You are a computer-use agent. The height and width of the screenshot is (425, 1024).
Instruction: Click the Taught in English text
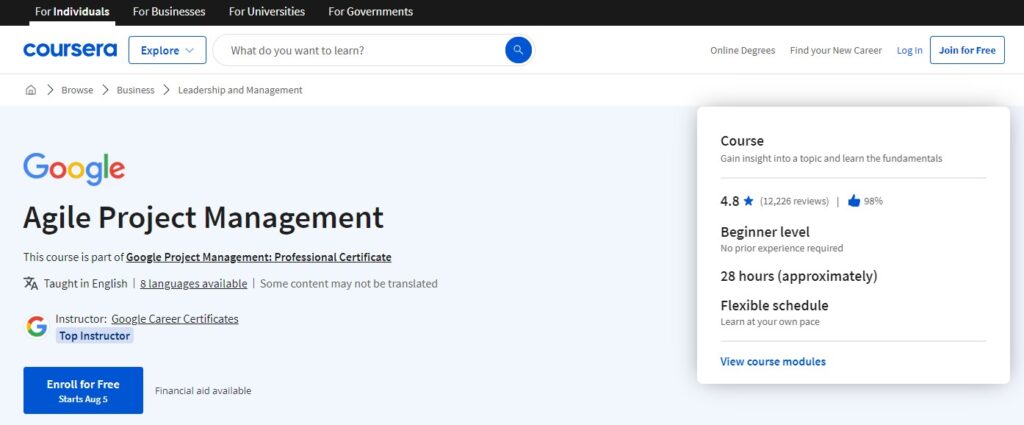86,283
